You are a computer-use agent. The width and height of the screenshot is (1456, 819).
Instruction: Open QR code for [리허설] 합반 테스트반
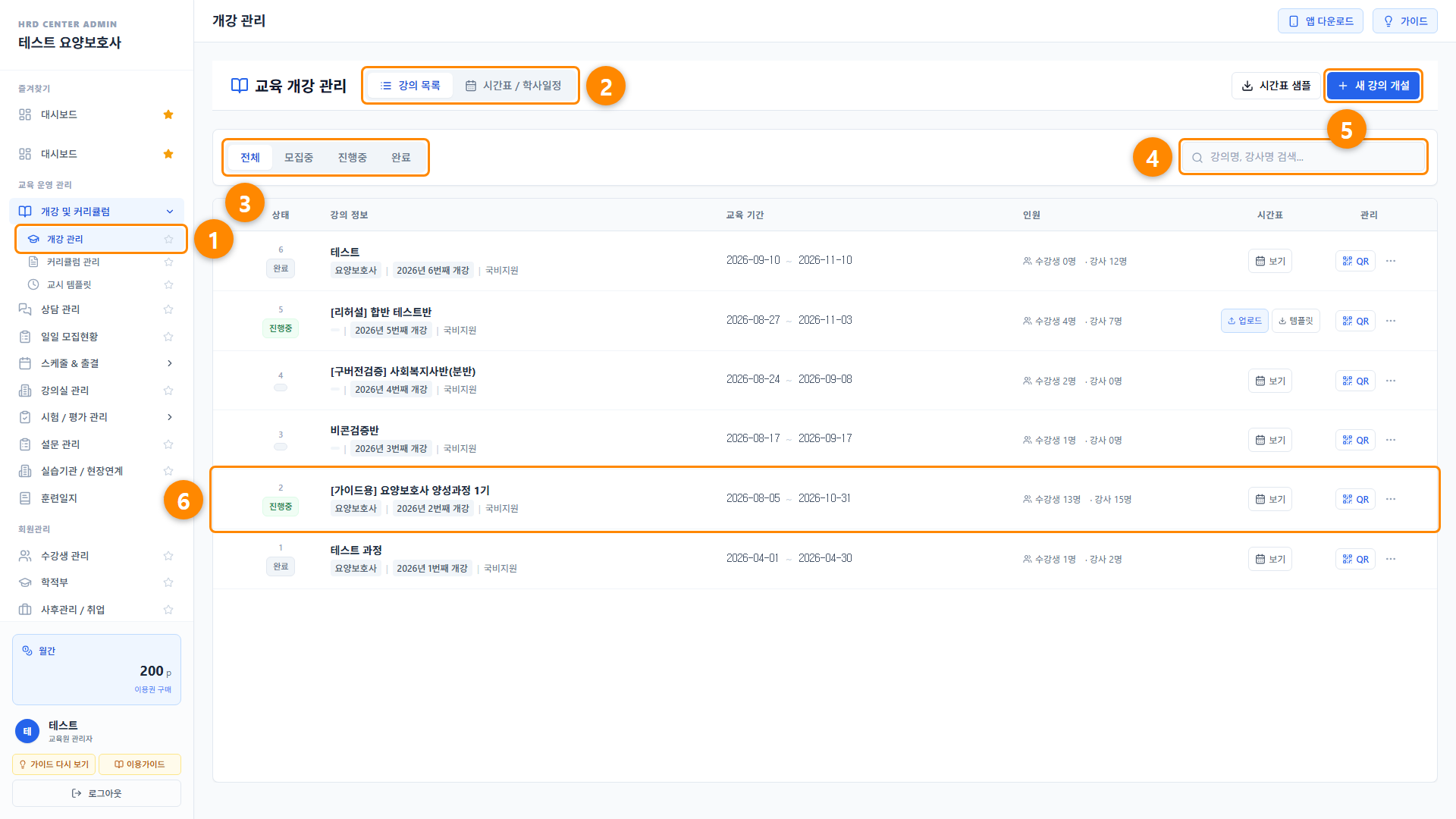1355,321
